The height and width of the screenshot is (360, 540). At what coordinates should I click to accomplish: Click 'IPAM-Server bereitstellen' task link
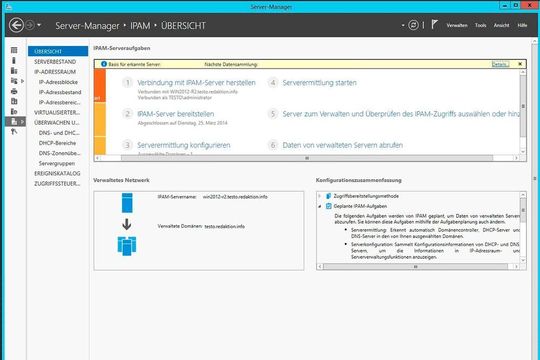(x=176, y=114)
